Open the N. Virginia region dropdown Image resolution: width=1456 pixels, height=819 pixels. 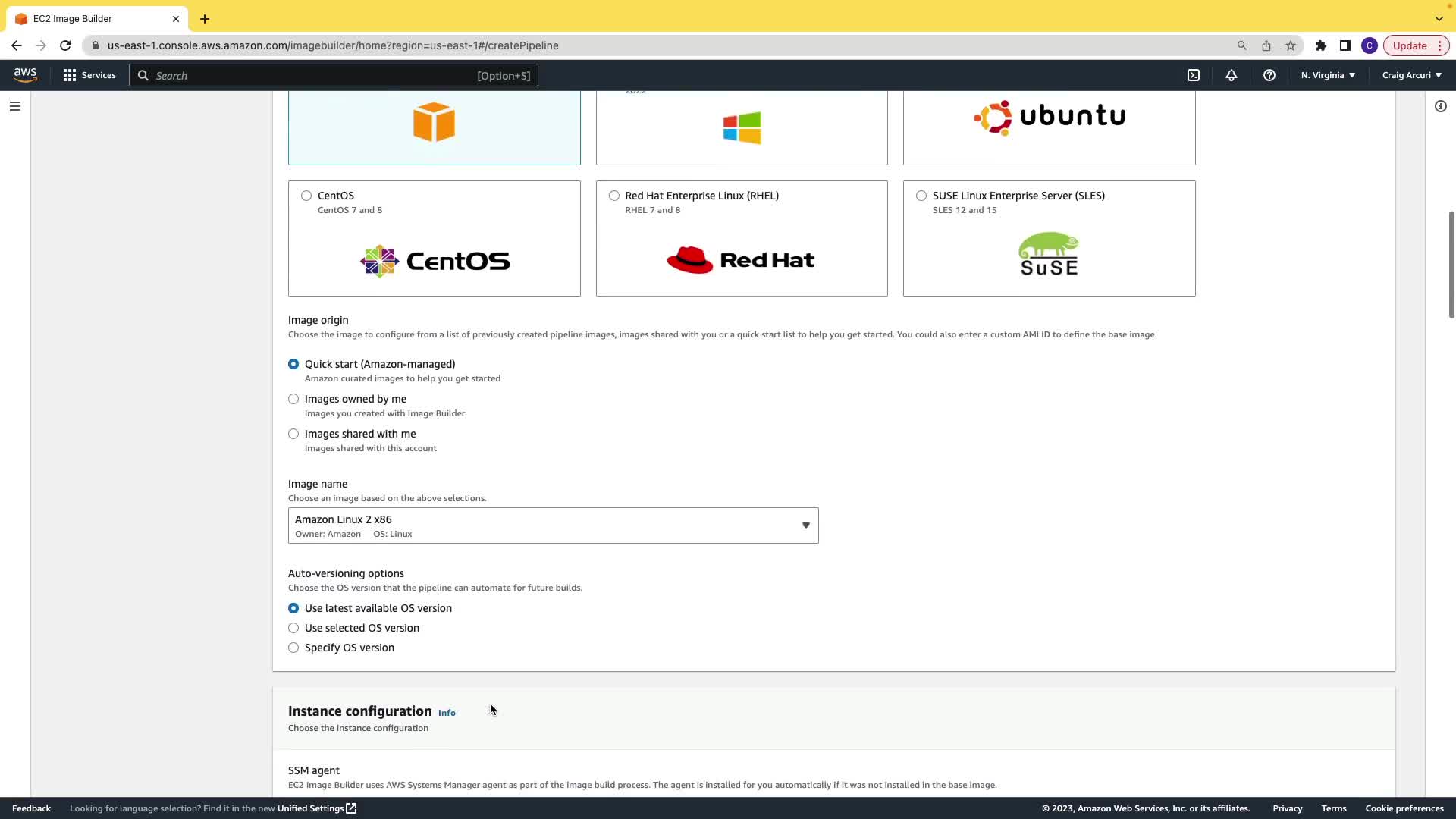[1328, 75]
